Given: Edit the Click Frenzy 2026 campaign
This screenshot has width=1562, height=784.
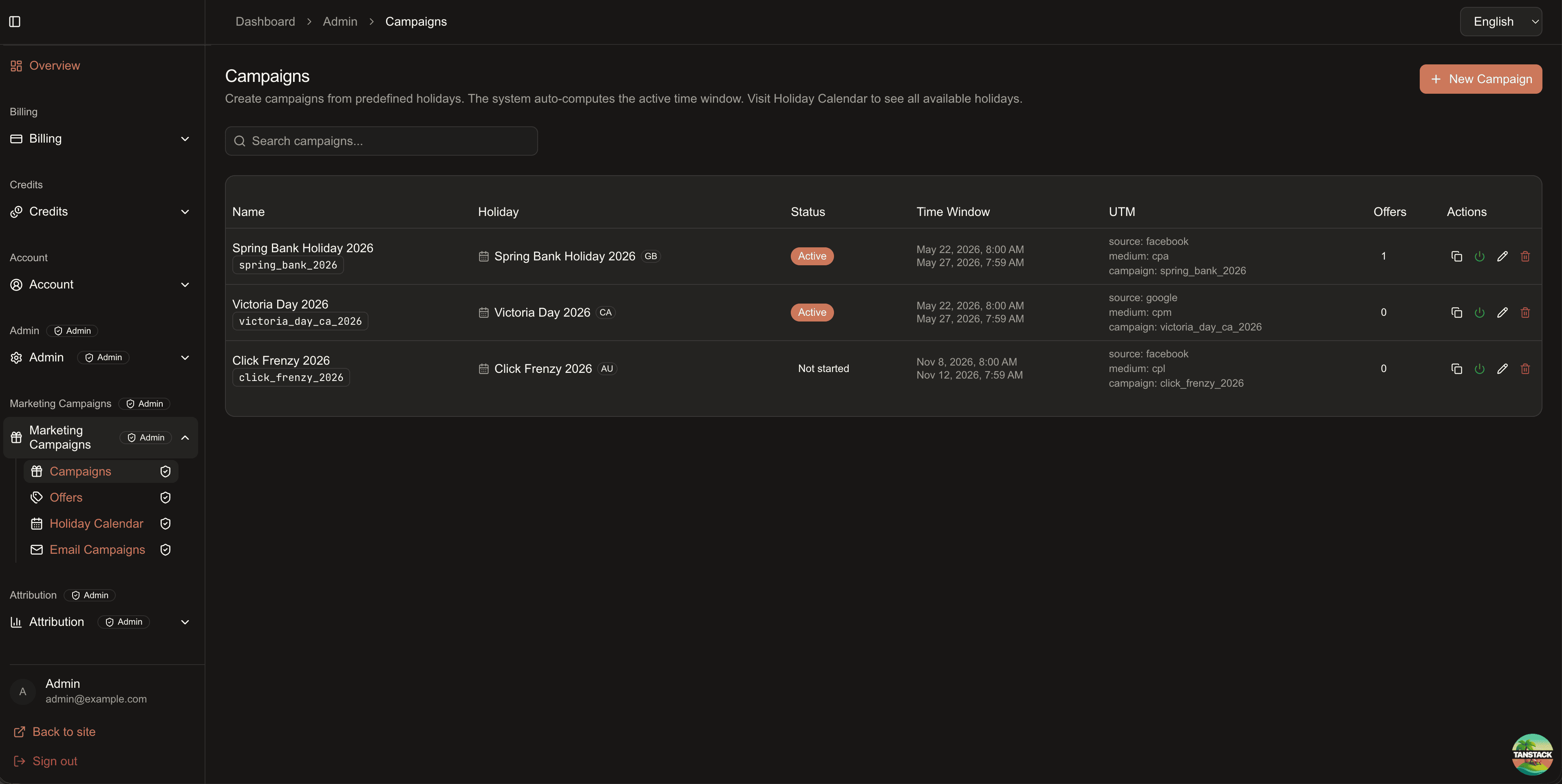Looking at the screenshot, I should 1502,369.
